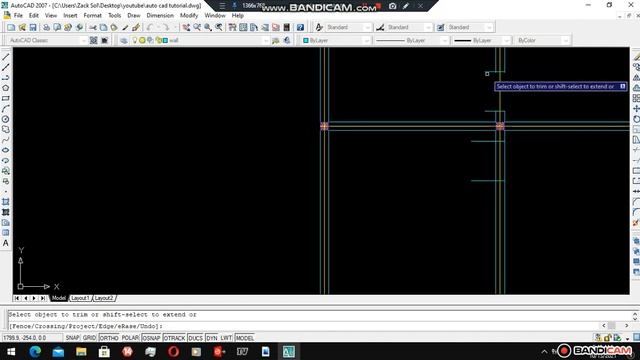Image resolution: width=640 pixels, height=360 pixels.
Task: Click the Plot (print) icon
Action: 46,27
